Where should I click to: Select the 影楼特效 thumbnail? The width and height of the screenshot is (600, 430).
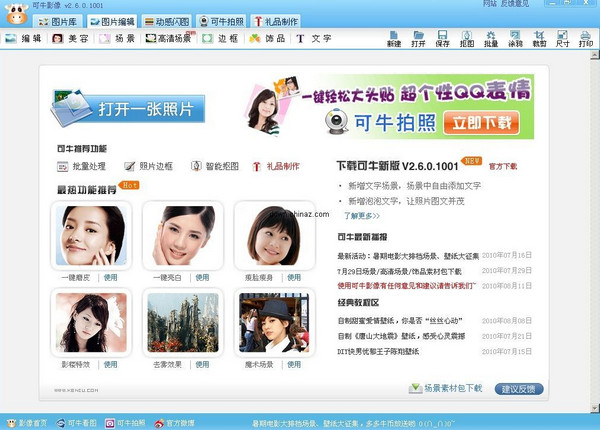[x=91, y=322]
